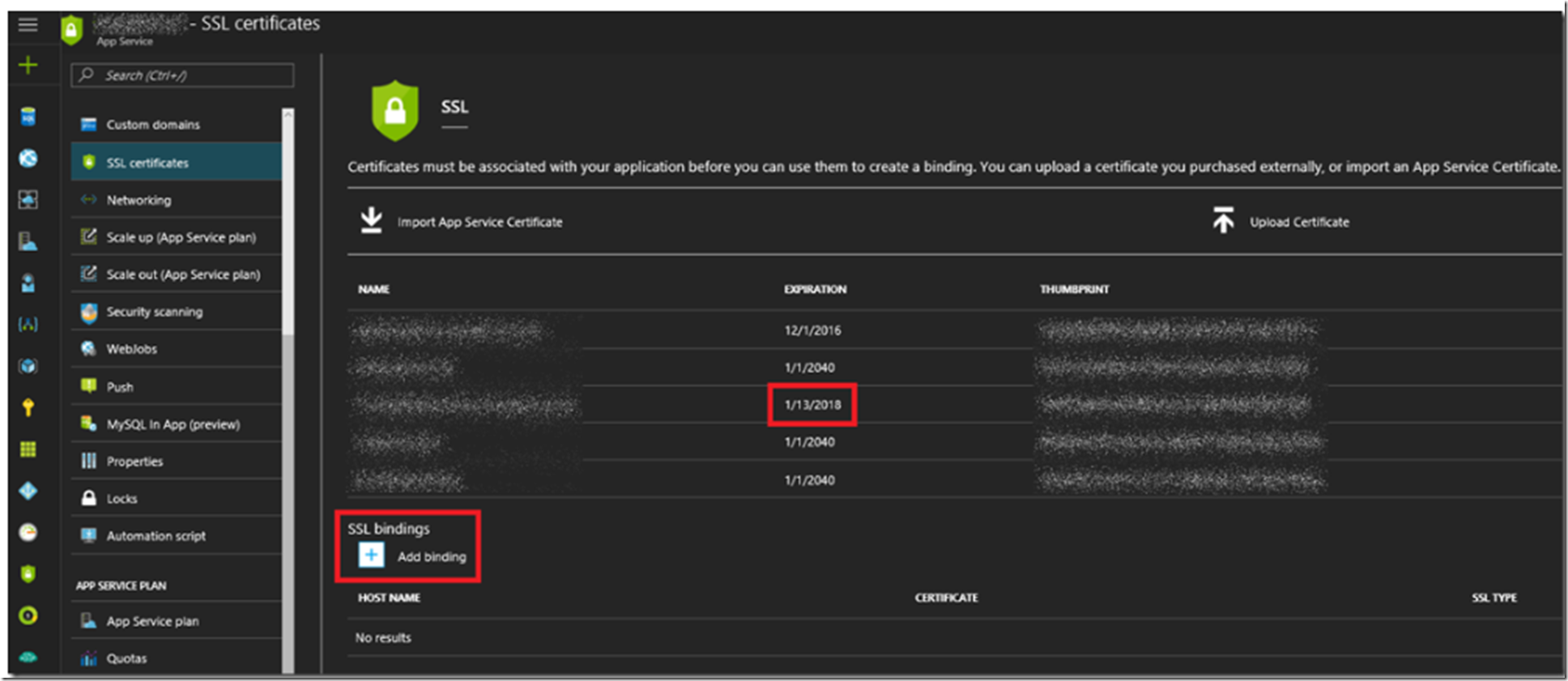Select SSL certificates in the menu
Viewport: 1568px width, 681px height.
[177, 162]
